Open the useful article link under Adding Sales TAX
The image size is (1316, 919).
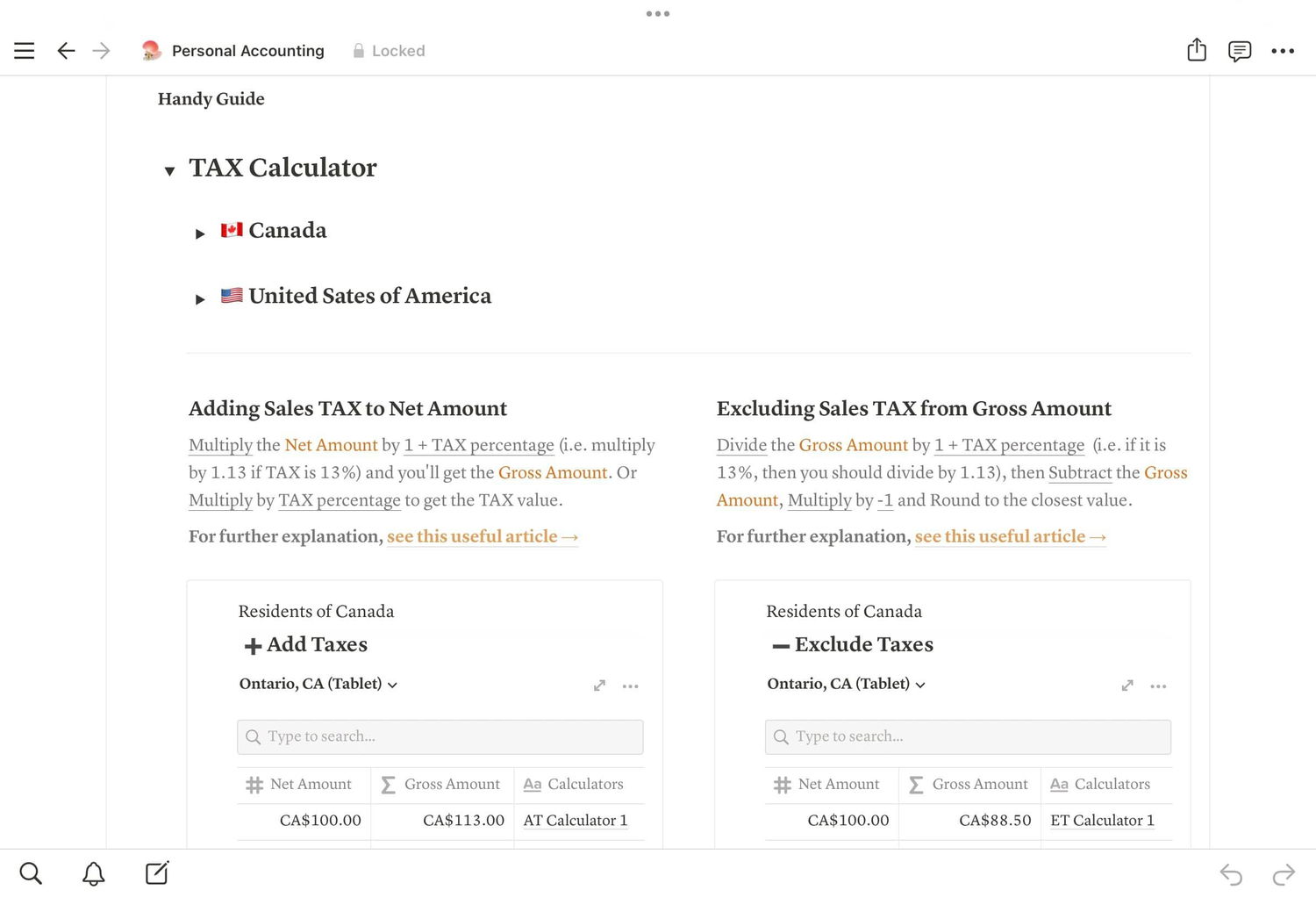[483, 536]
